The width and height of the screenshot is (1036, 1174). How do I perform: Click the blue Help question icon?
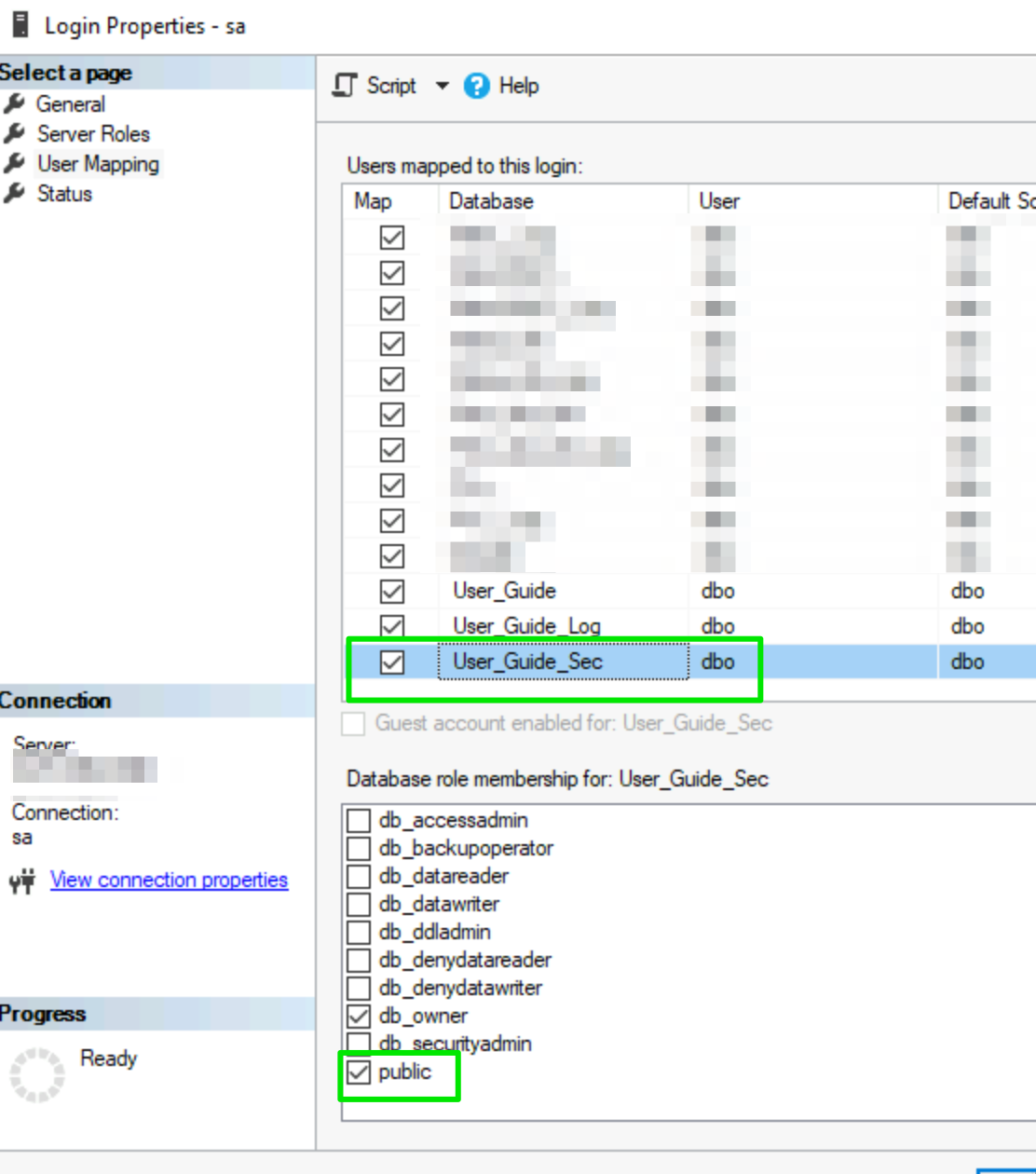(x=477, y=86)
